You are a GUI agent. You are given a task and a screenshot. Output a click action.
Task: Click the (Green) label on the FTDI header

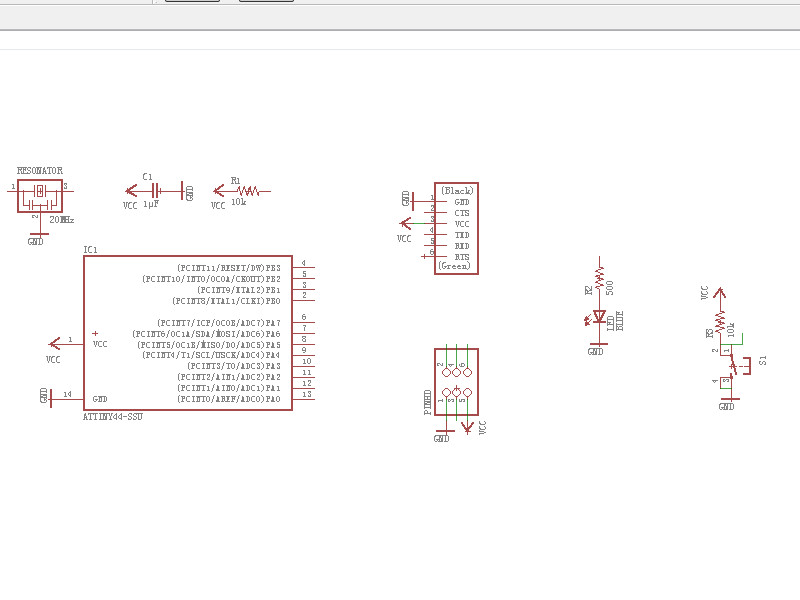coord(454,266)
